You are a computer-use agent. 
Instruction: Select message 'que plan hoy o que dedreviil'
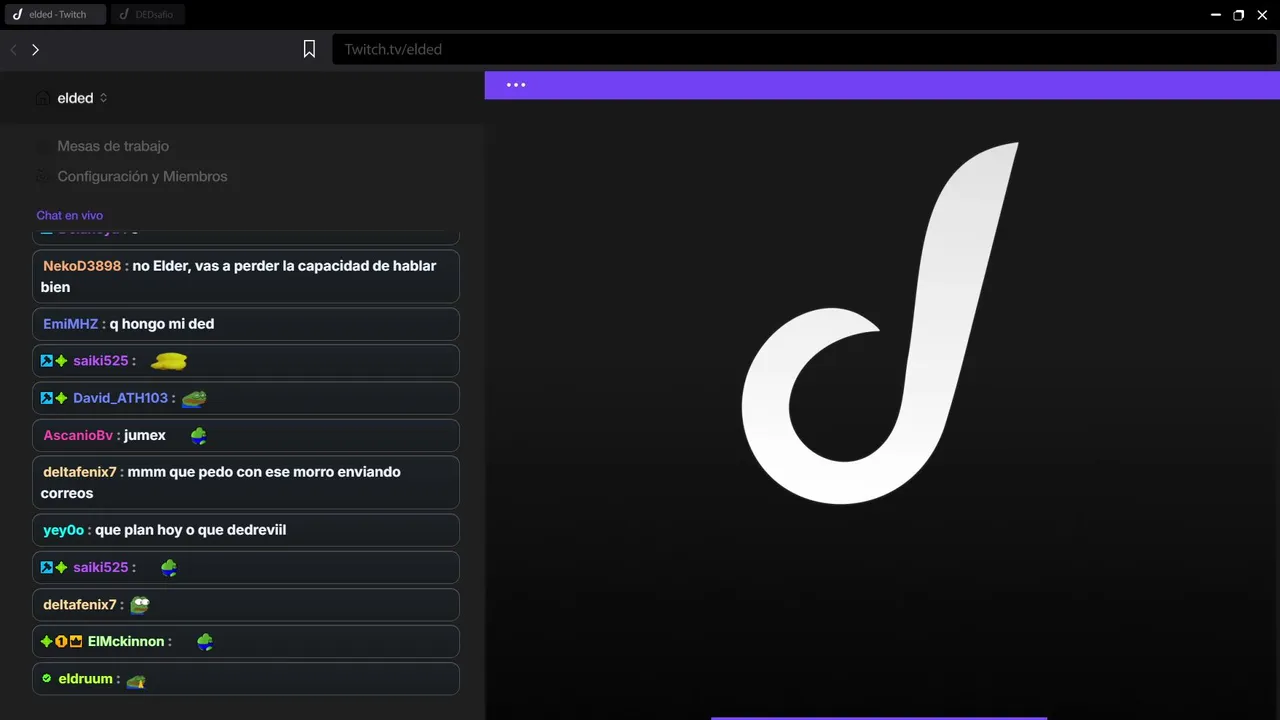click(x=191, y=530)
